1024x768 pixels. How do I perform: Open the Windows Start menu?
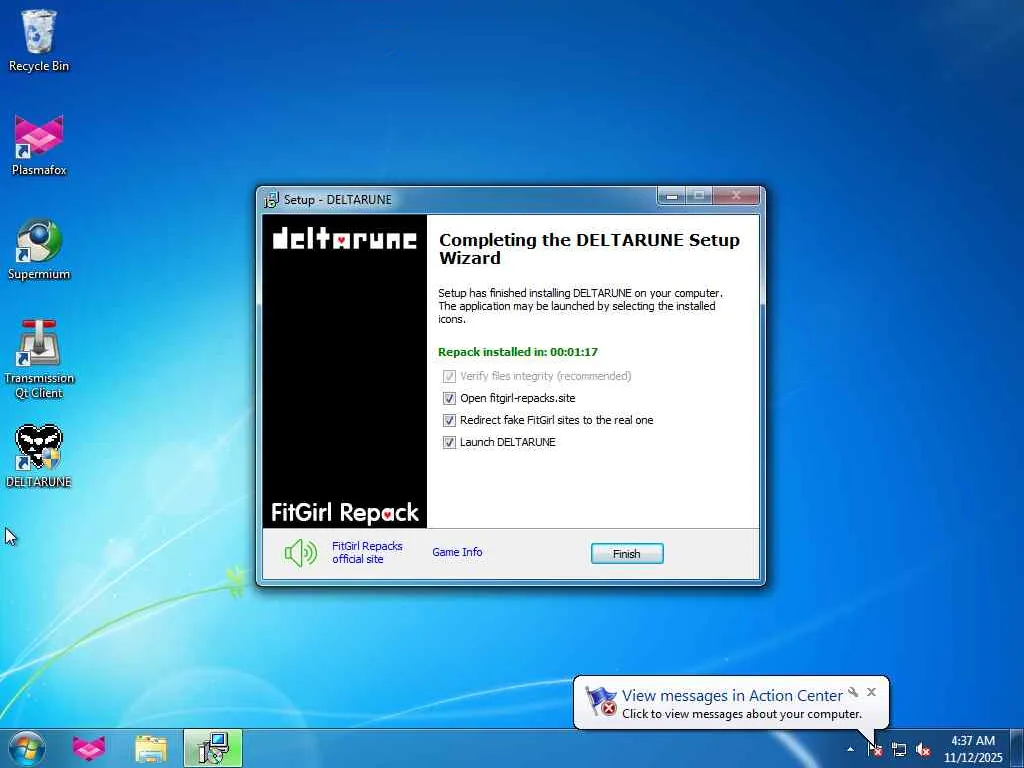pyautogui.click(x=27, y=749)
